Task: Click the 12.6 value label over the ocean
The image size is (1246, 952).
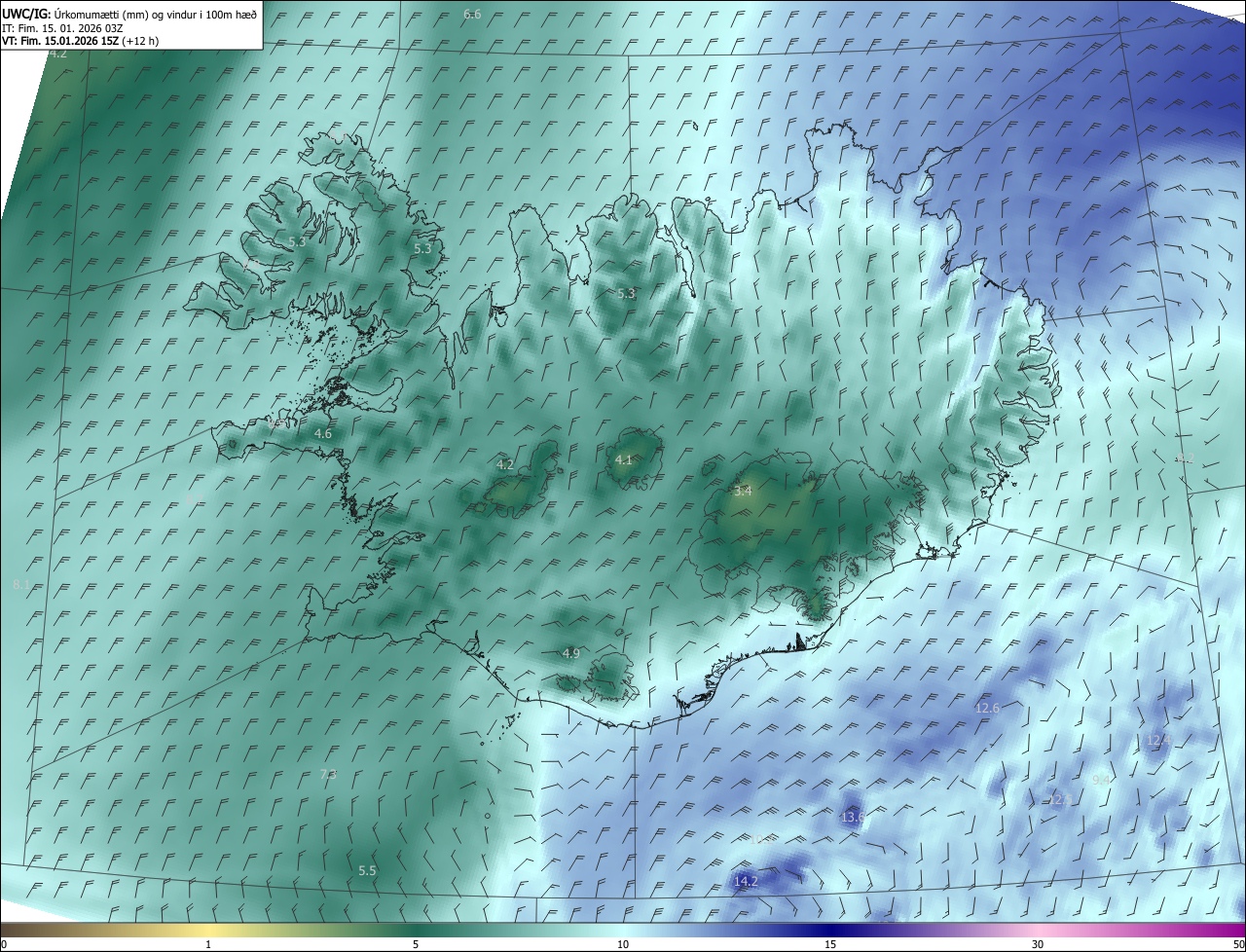Action: pos(987,709)
